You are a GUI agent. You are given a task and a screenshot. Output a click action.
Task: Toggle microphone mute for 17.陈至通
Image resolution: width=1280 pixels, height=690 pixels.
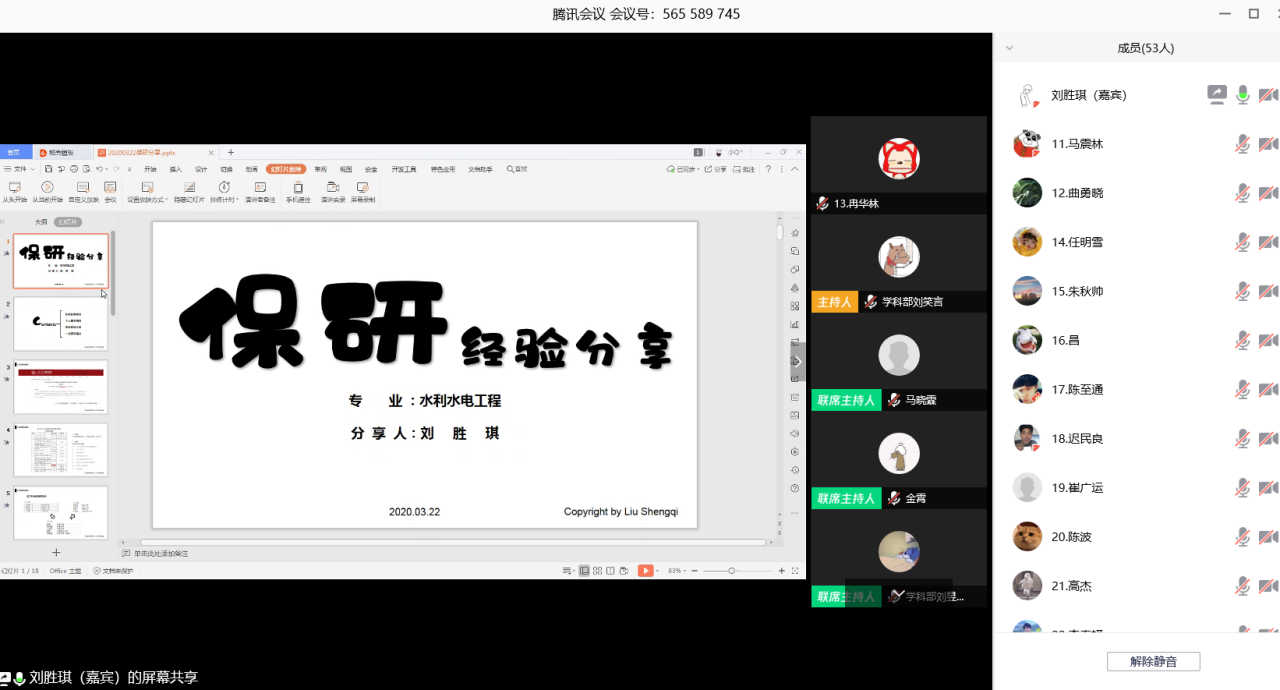pyautogui.click(x=1242, y=389)
